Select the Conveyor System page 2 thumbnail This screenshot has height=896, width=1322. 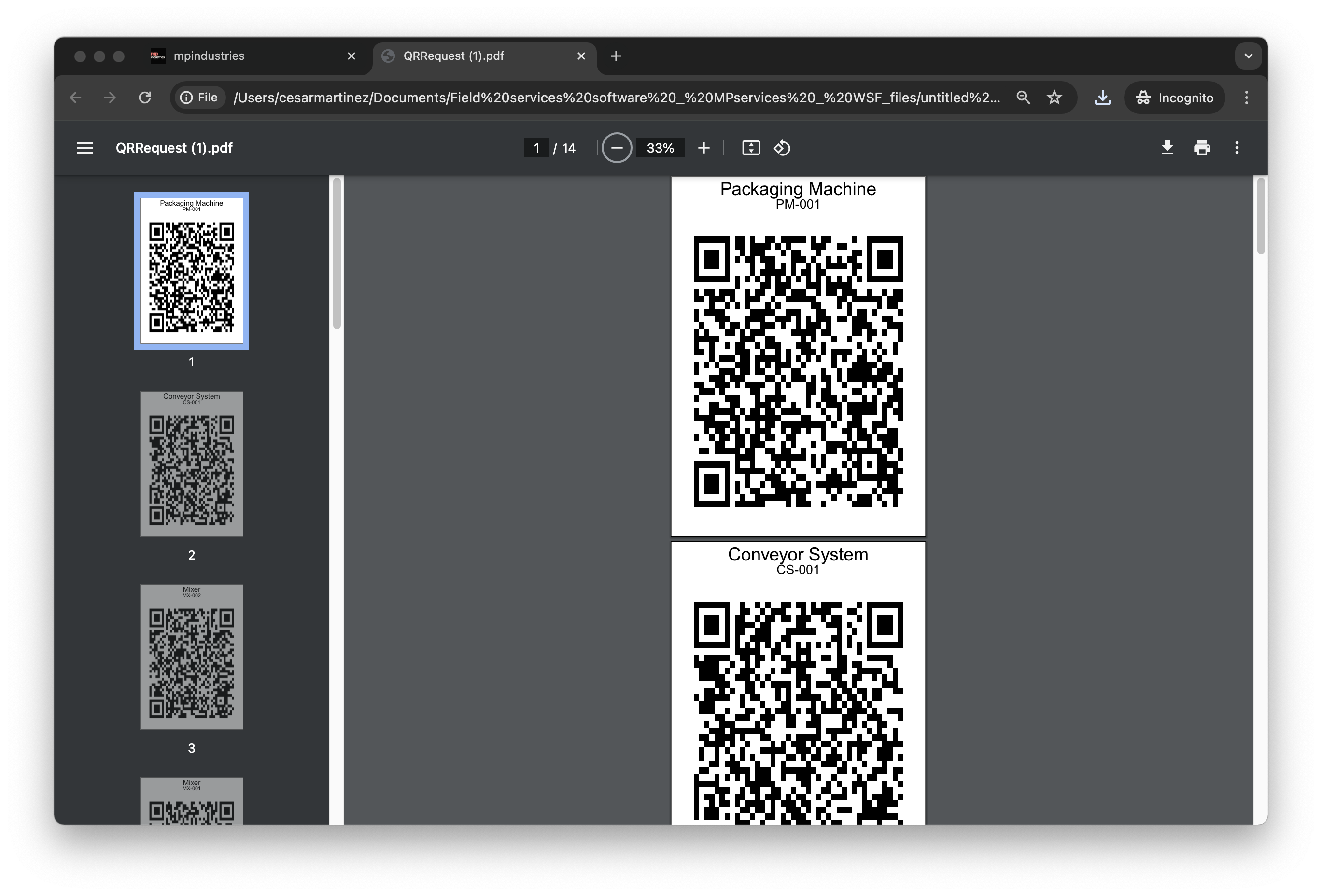(192, 463)
